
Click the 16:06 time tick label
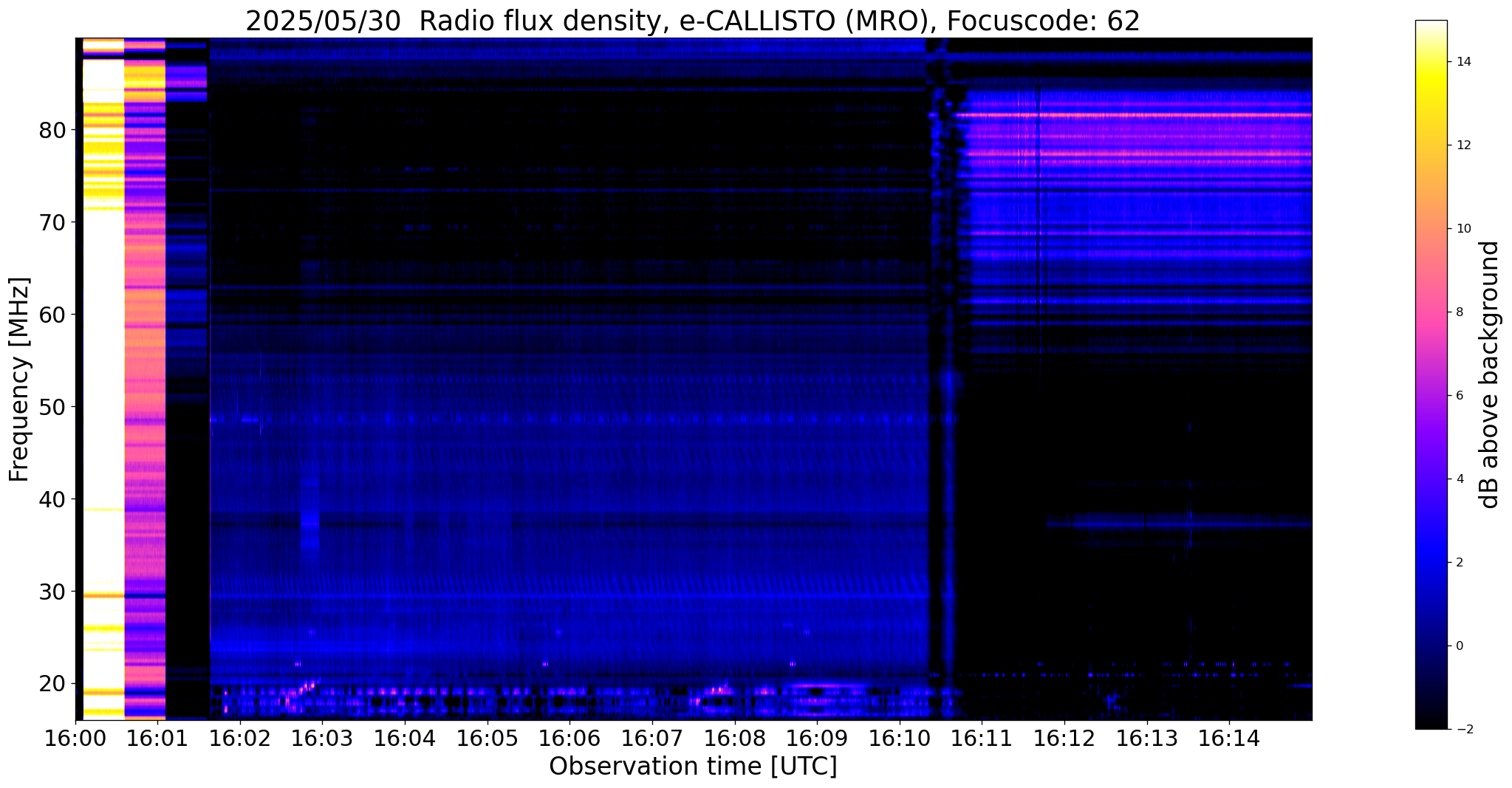tap(569, 739)
